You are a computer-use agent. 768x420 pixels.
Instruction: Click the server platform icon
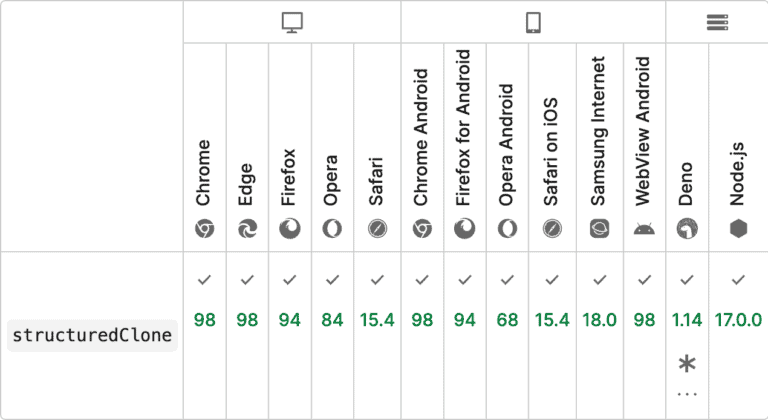pyautogui.click(x=717, y=23)
